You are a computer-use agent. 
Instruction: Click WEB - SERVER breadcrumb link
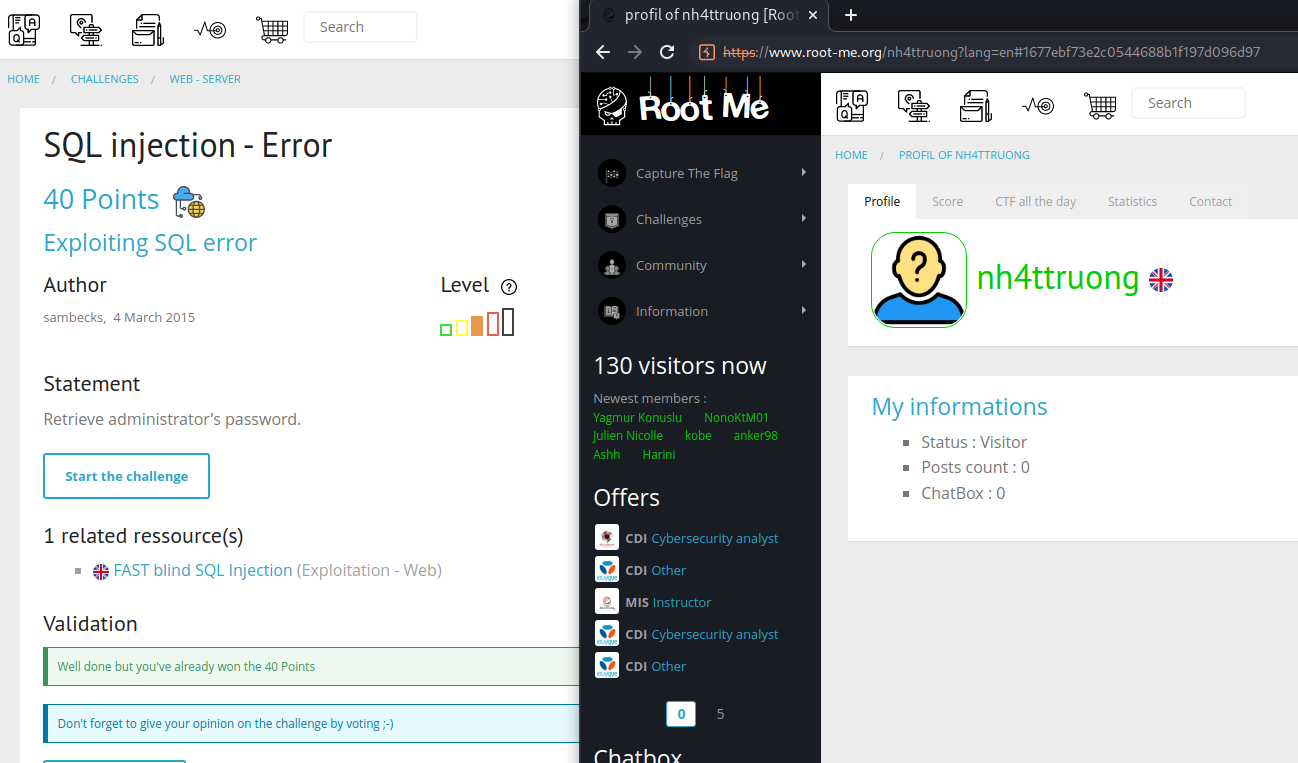205,79
